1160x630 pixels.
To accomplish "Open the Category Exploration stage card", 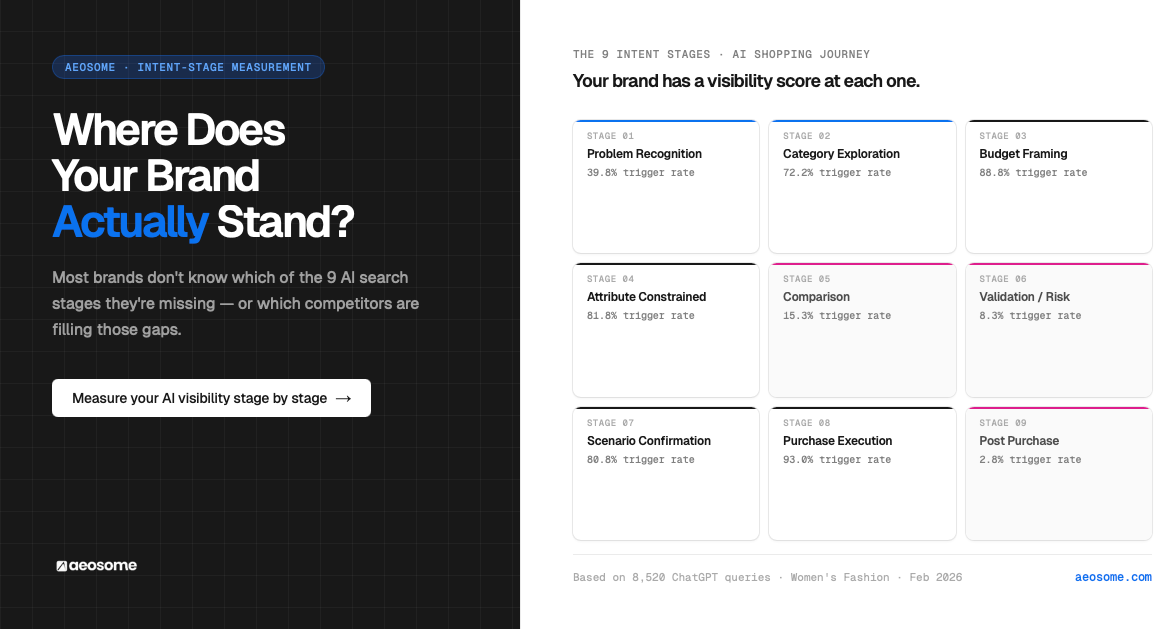I will tap(862, 185).
